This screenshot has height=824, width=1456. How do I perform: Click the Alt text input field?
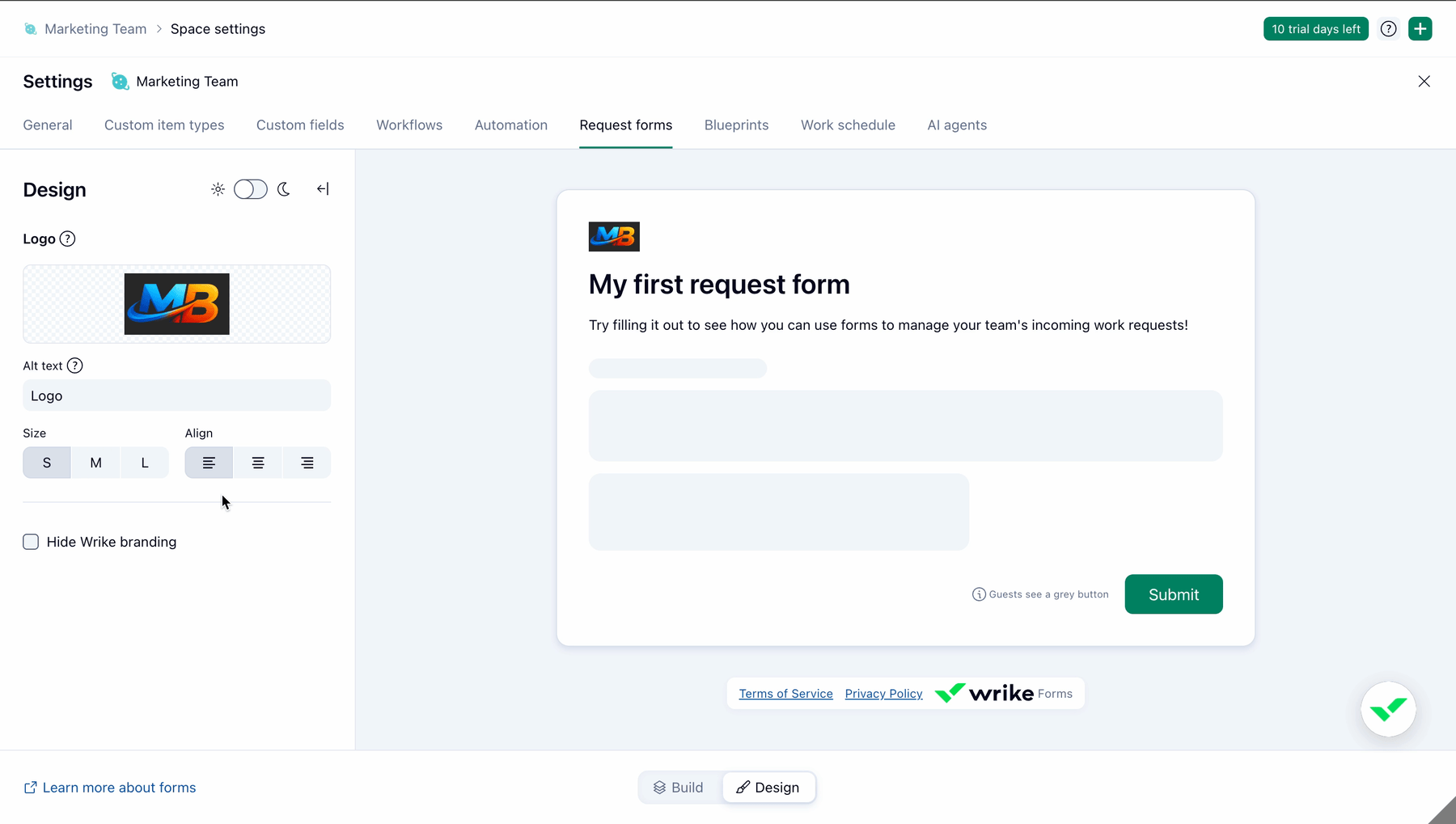(177, 395)
